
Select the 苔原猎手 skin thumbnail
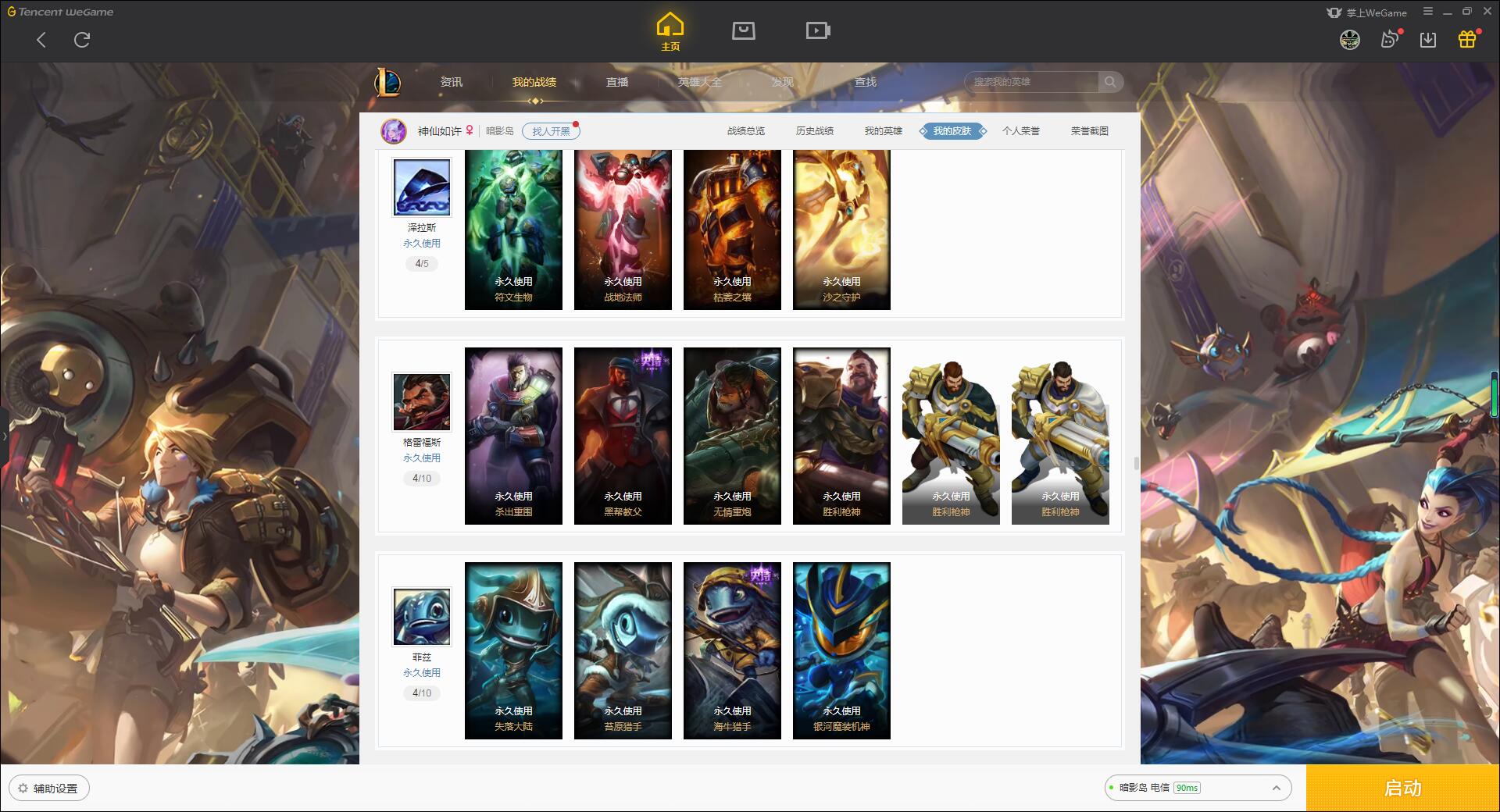[x=623, y=650]
